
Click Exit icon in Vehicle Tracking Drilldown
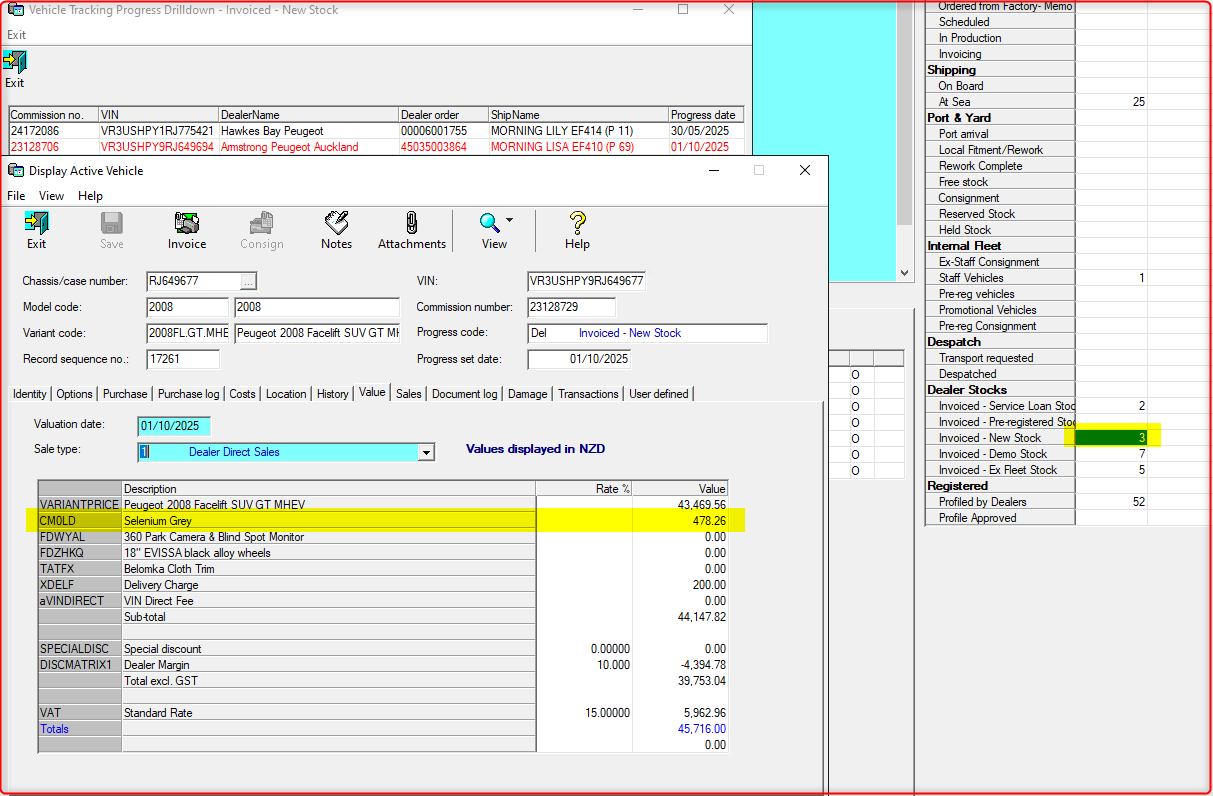tap(14, 63)
